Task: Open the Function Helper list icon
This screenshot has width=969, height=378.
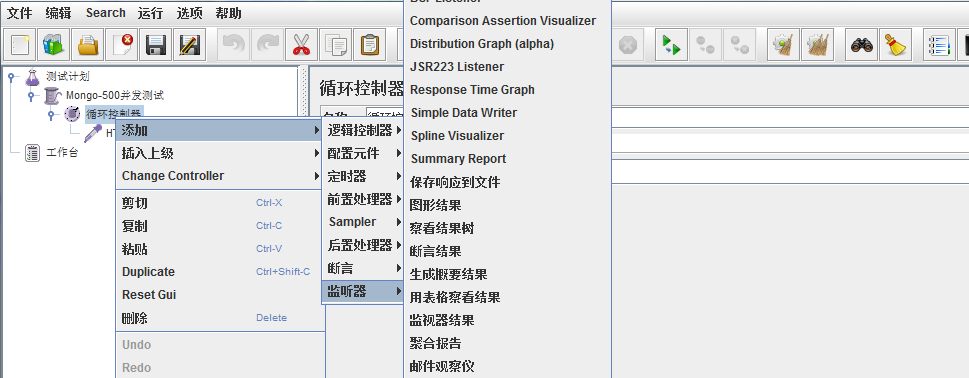Action: (940, 44)
